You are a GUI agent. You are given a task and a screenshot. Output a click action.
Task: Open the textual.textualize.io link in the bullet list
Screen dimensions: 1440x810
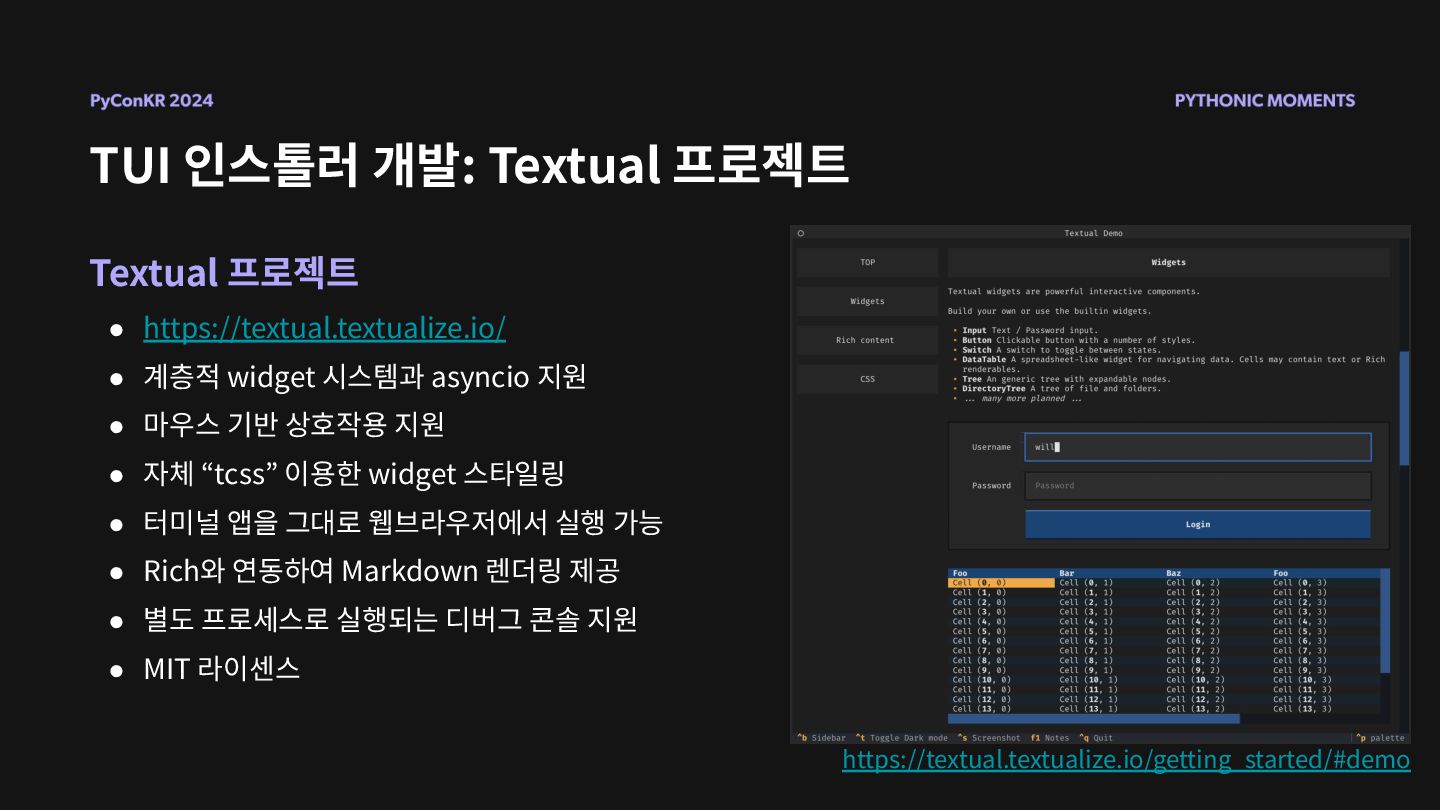[x=324, y=327]
